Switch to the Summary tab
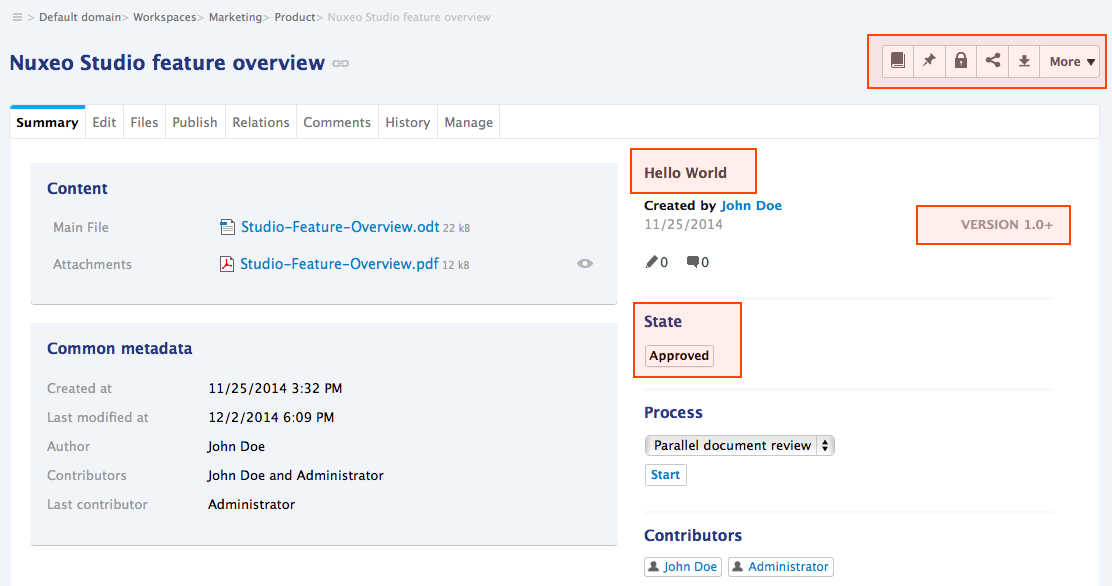This screenshot has height=586, width=1112. pos(48,122)
